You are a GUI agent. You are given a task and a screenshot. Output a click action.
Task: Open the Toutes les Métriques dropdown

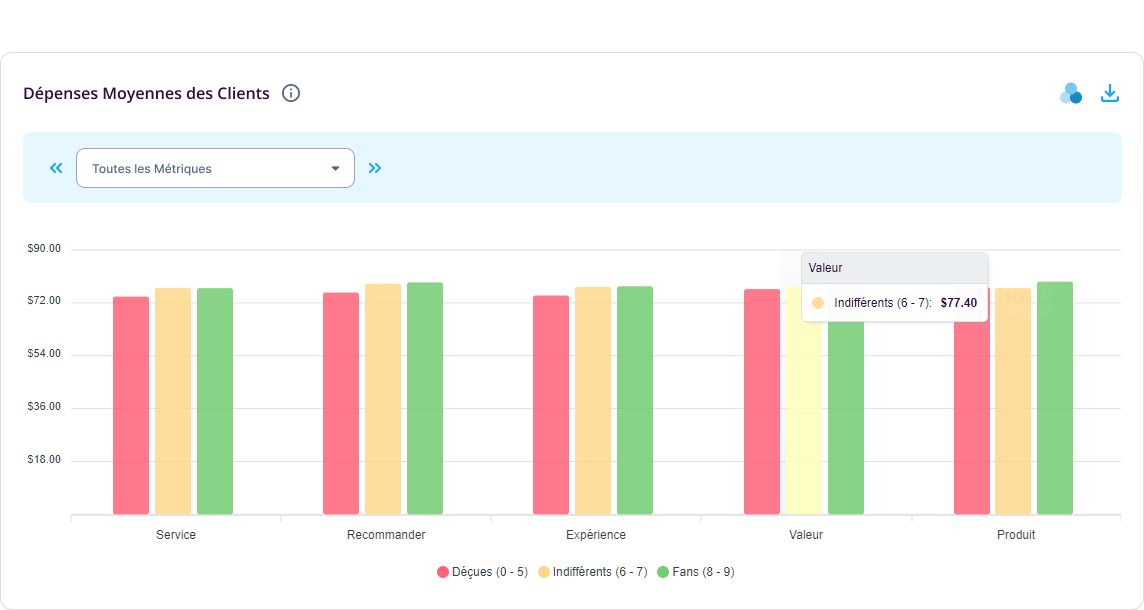tap(215, 168)
